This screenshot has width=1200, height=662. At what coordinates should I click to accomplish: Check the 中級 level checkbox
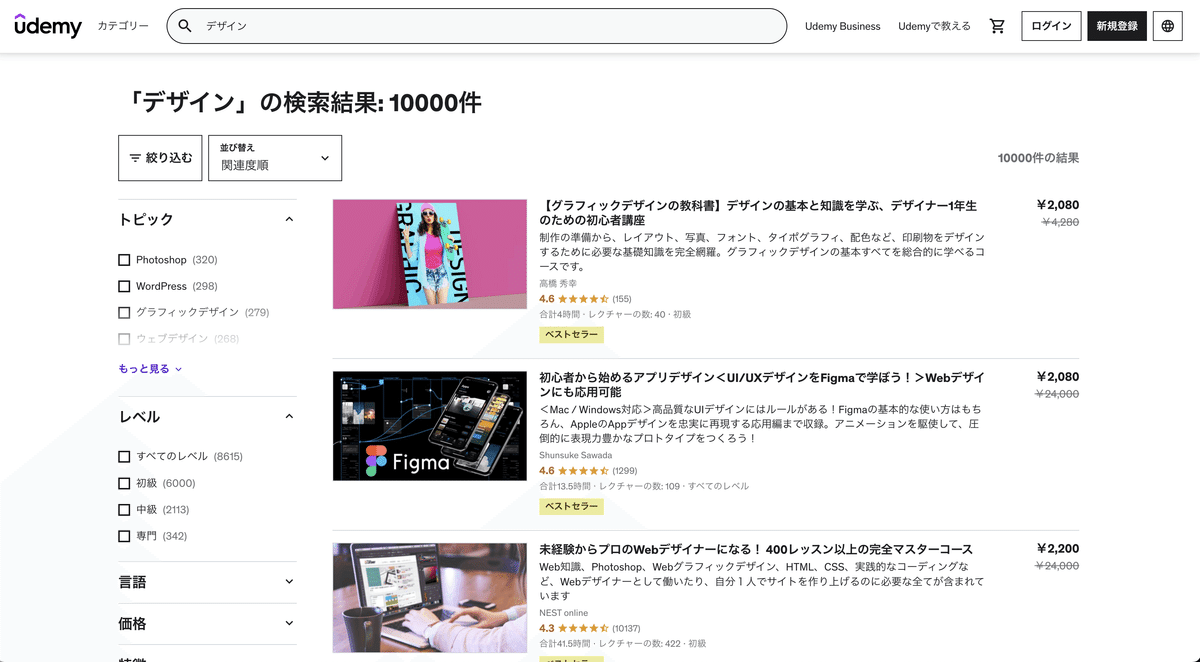(x=124, y=510)
